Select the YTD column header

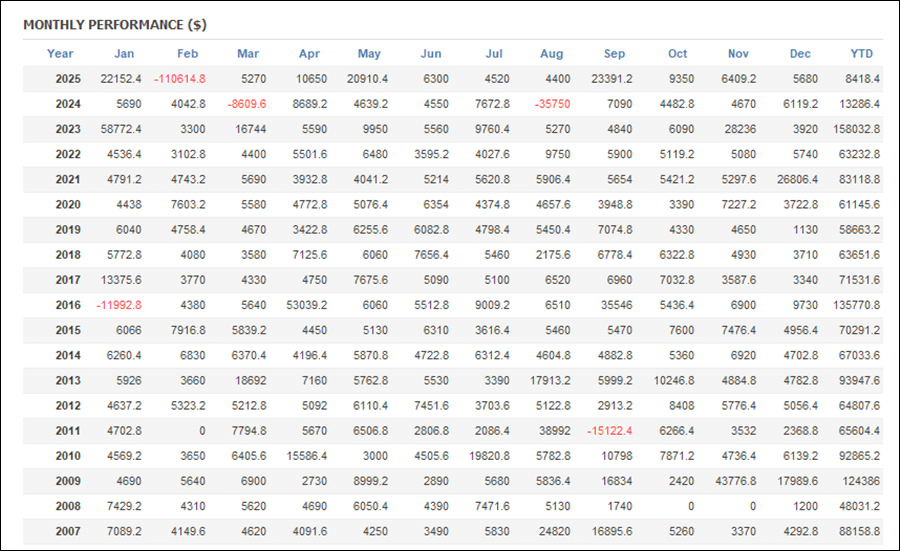860,54
